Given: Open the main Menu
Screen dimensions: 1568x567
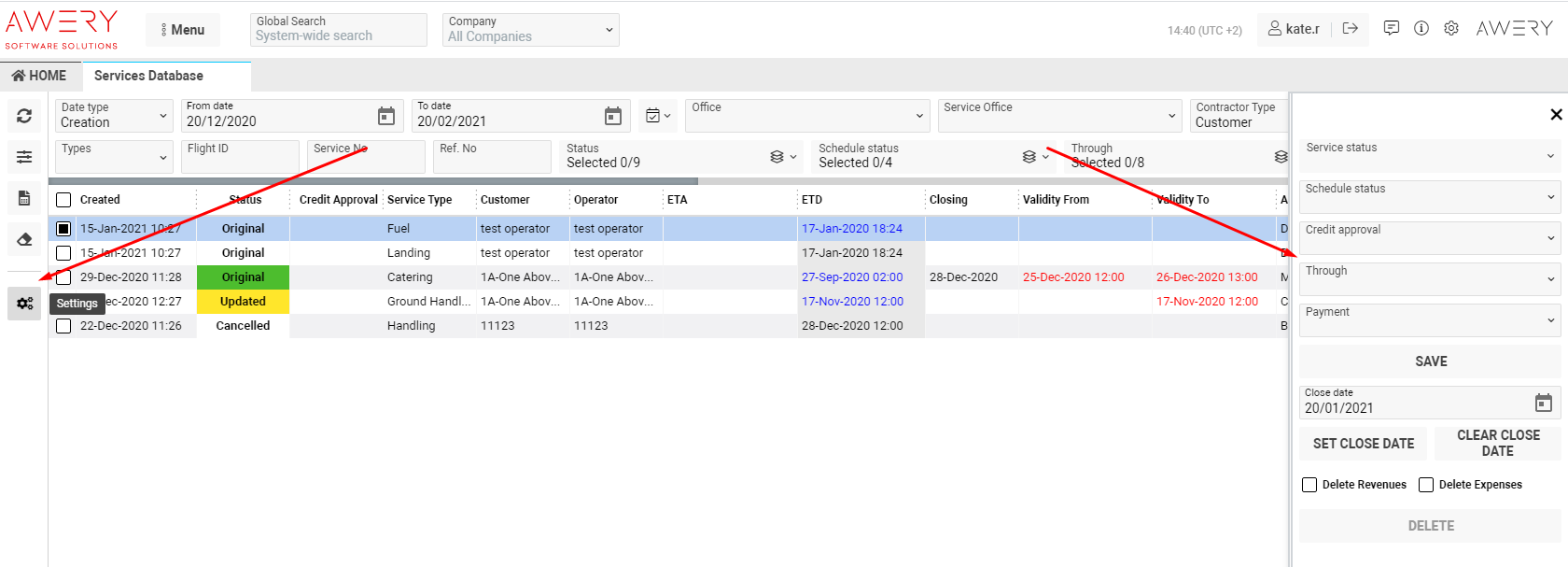Looking at the screenshot, I should (x=182, y=30).
